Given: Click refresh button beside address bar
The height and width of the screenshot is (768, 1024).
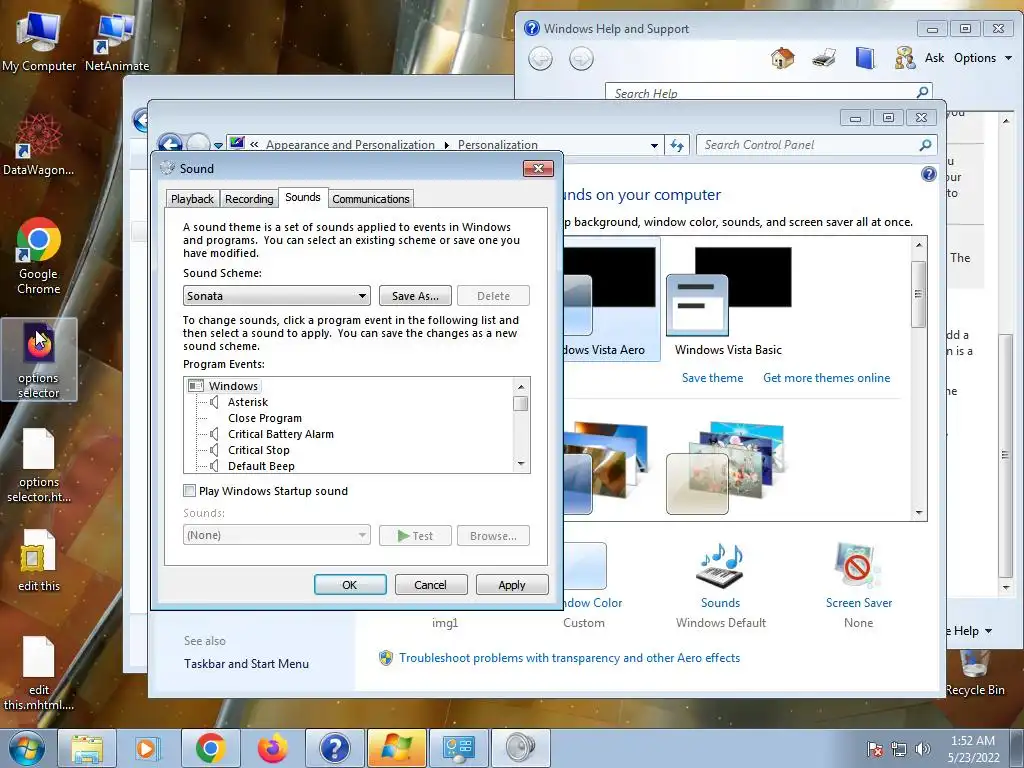Looking at the screenshot, I should point(677,145).
